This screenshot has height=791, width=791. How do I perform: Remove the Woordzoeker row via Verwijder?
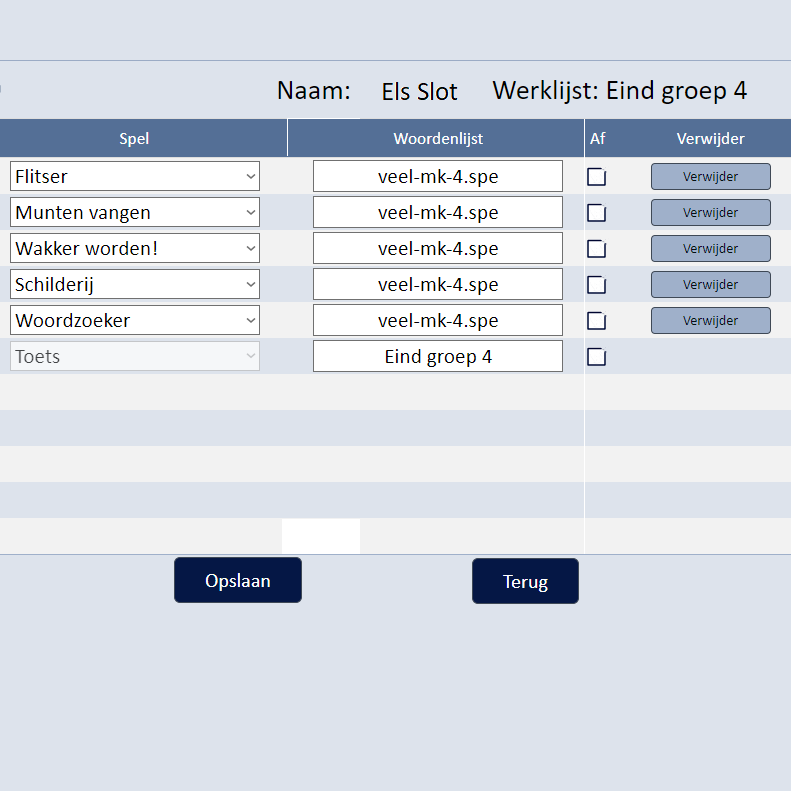click(x=710, y=321)
